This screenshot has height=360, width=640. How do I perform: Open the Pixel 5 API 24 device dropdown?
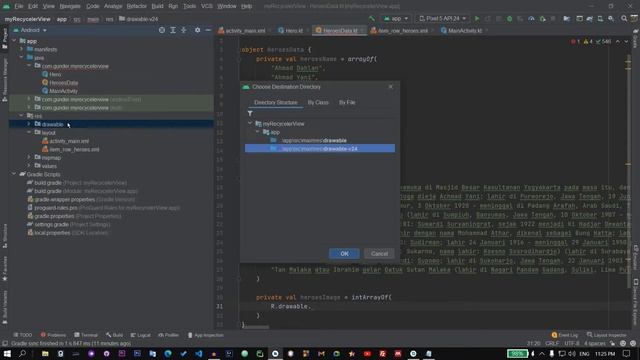coord(443,19)
